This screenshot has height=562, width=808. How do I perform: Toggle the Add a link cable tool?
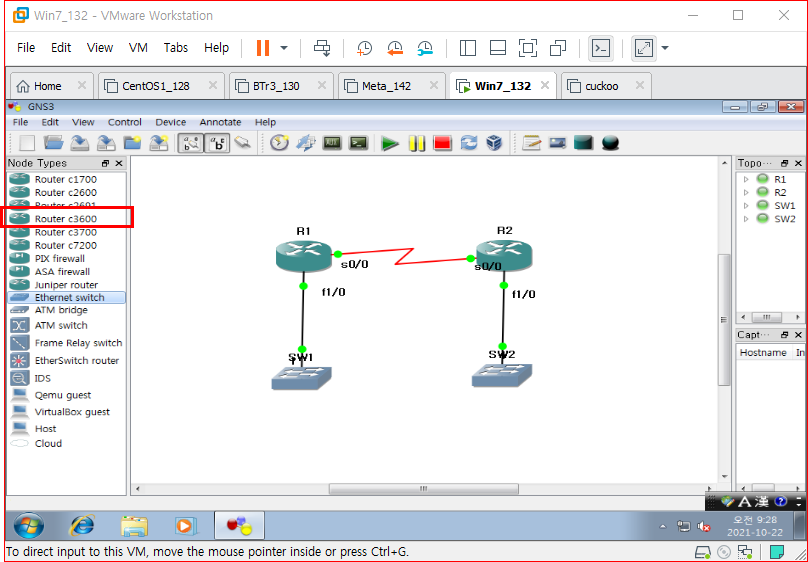(242, 142)
